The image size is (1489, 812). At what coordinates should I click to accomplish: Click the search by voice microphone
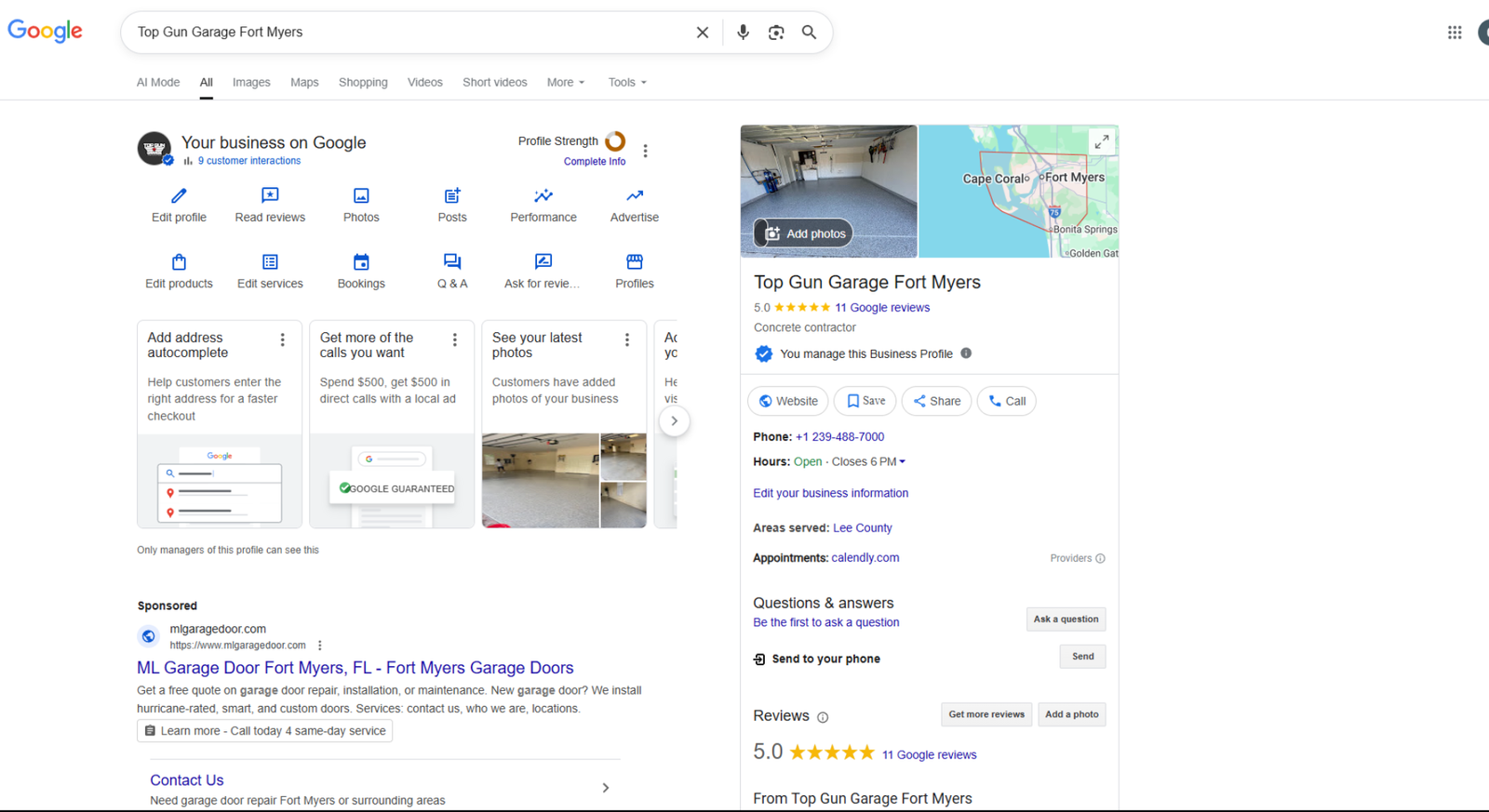pyautogui.click(x=743, y=33)
